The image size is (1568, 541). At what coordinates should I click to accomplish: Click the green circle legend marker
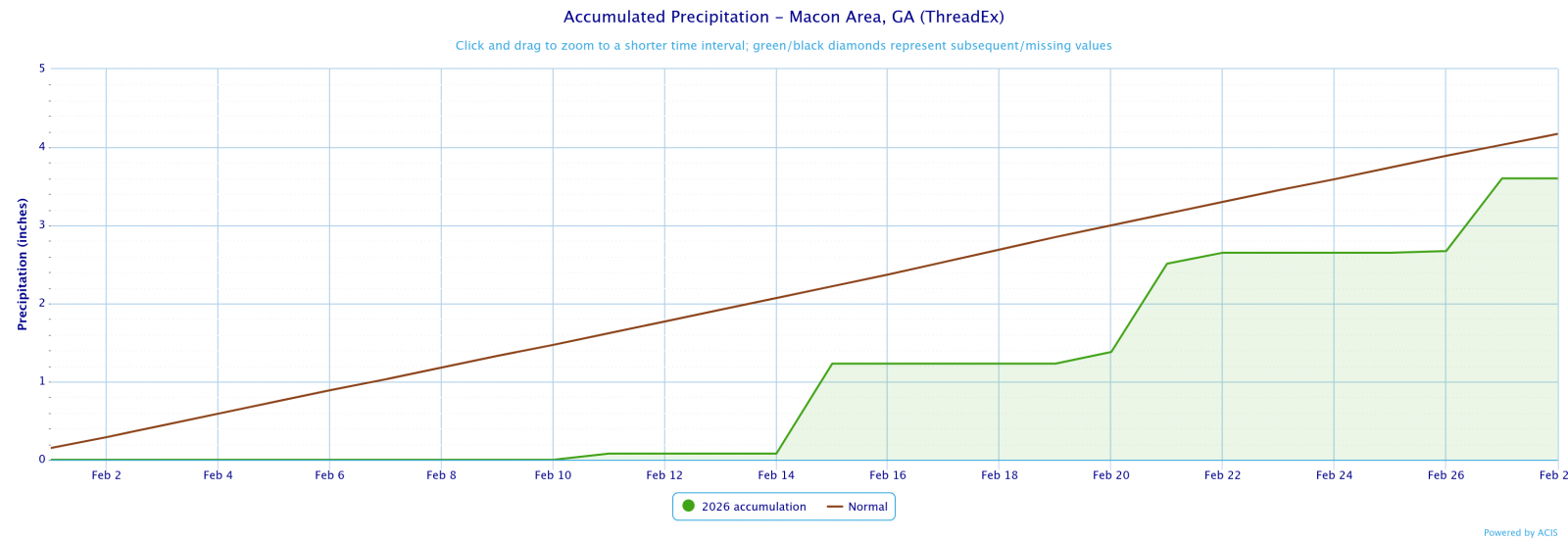[x=688, y=507]
